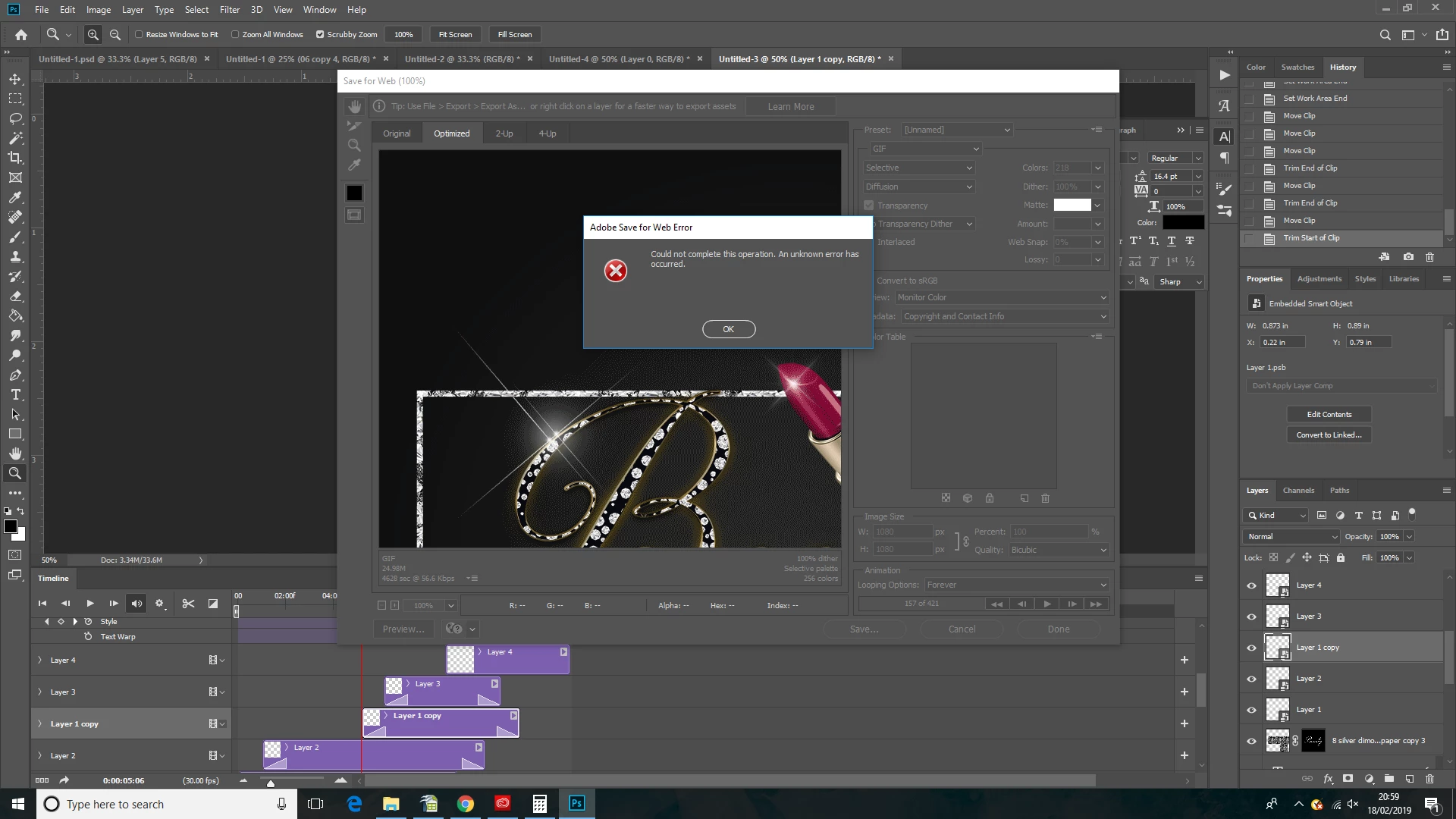
Task: Select the Clone Stamp tool
Action: (x=15, y=256)
